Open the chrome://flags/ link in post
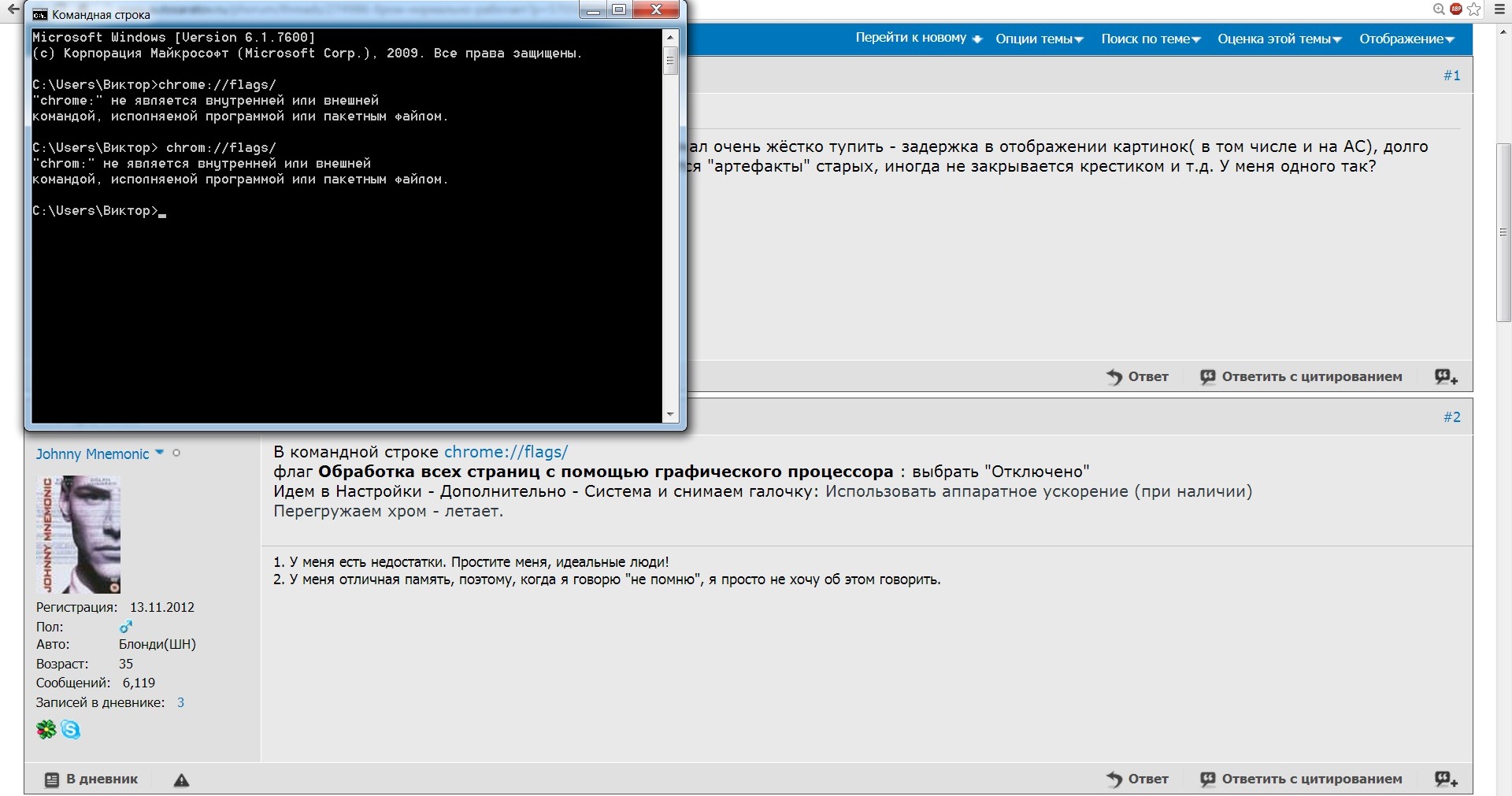 pyautogui.click(x=506, y=452)
